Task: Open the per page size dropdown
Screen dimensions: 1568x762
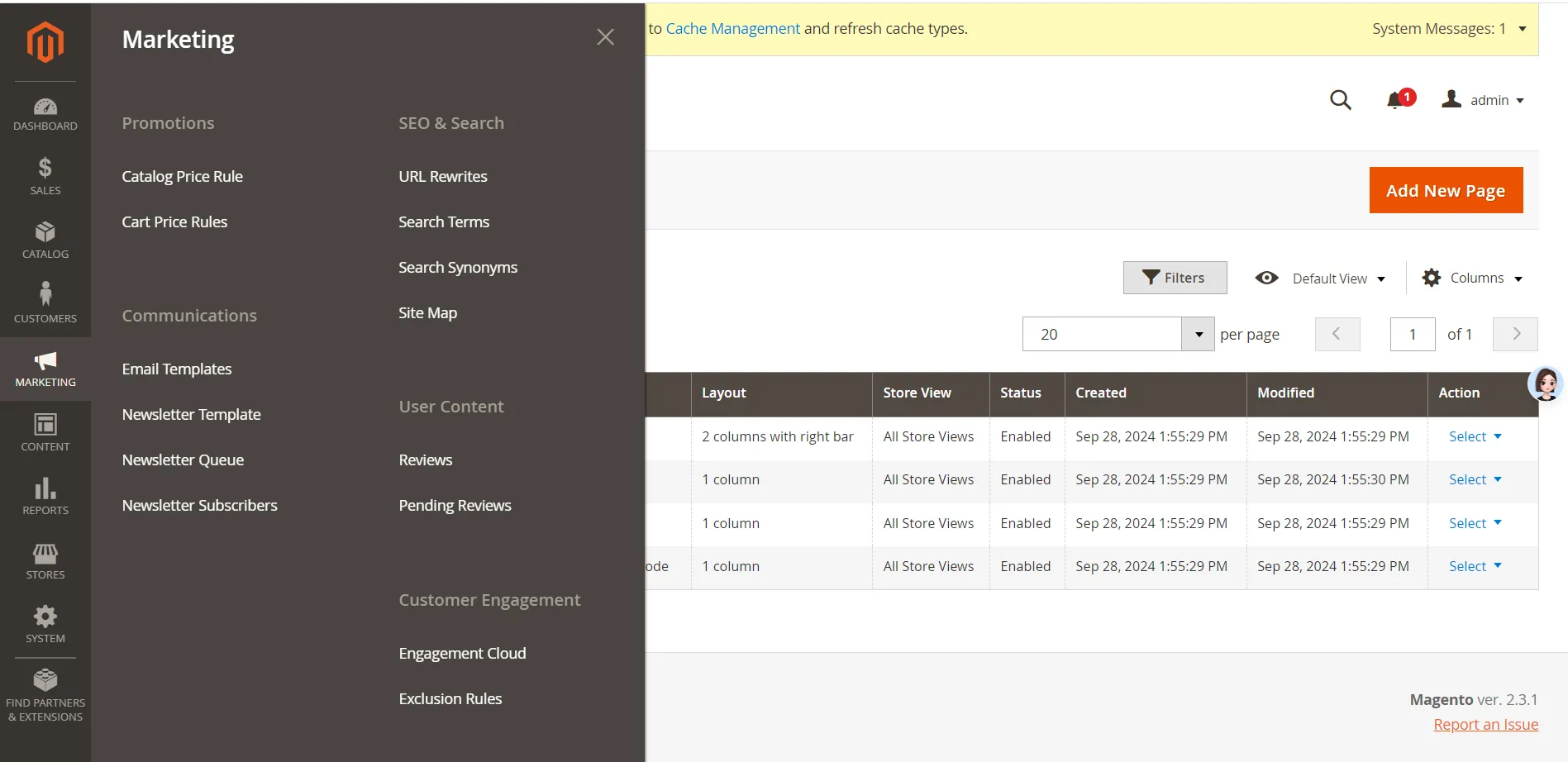Action: coord(1198,334)
